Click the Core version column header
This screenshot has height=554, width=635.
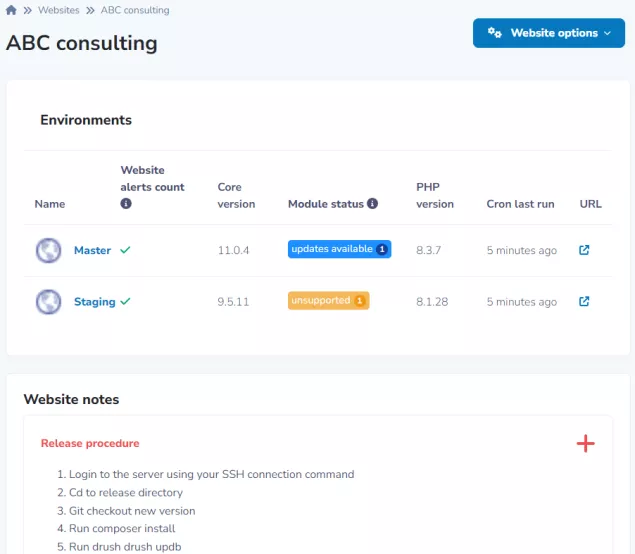pyautogui.click(x=236, y=195)
